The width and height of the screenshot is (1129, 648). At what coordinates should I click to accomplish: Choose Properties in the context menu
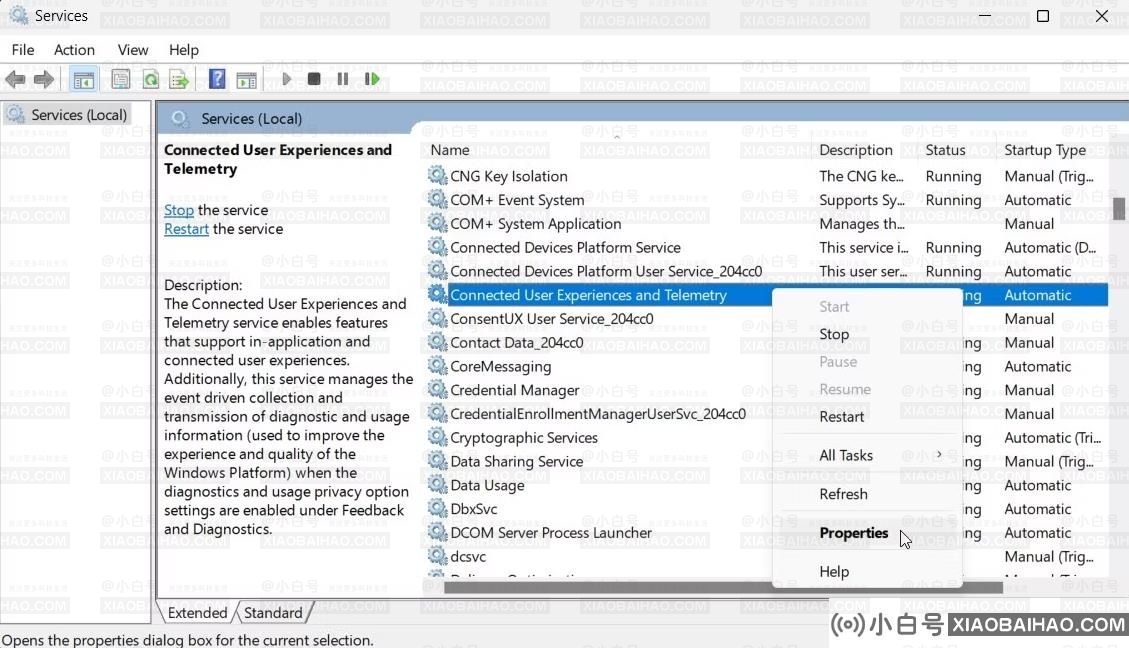[867, 533]
